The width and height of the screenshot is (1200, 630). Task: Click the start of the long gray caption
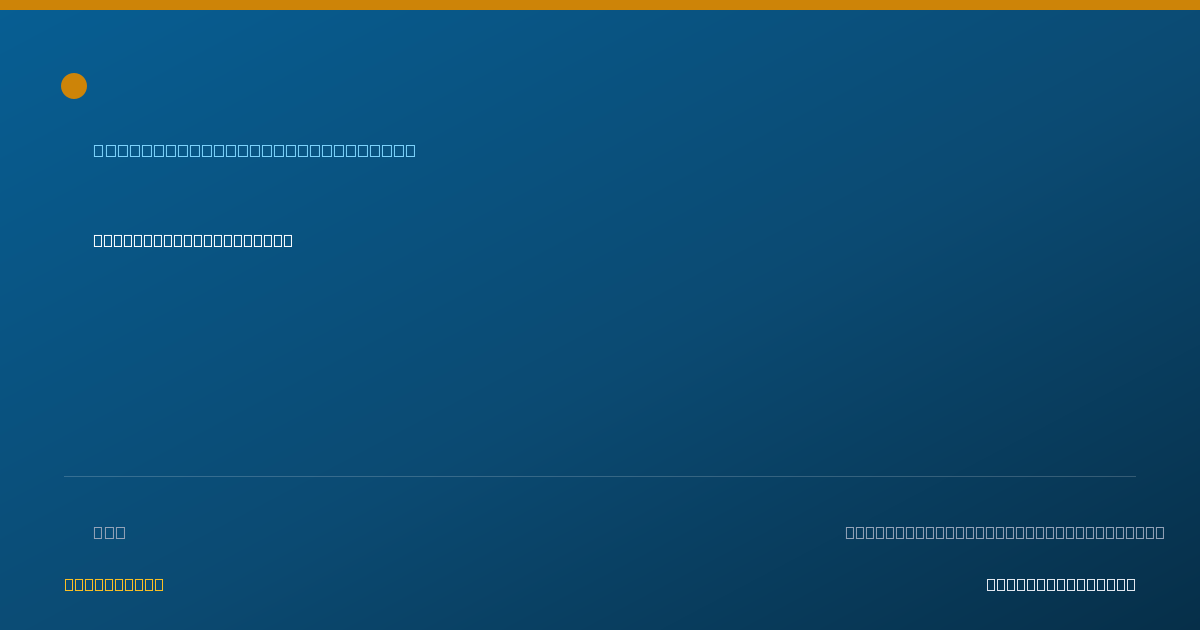point(850,532)
